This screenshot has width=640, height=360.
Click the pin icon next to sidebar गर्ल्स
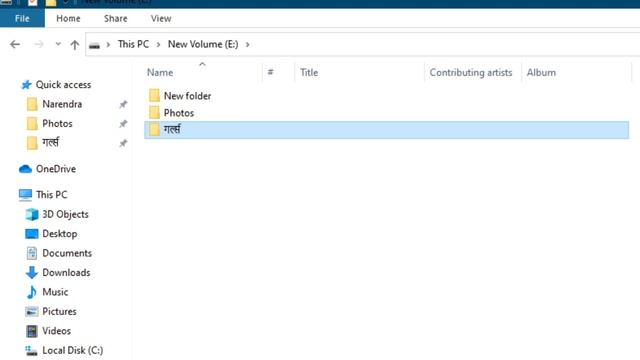(x=123, y=143)
